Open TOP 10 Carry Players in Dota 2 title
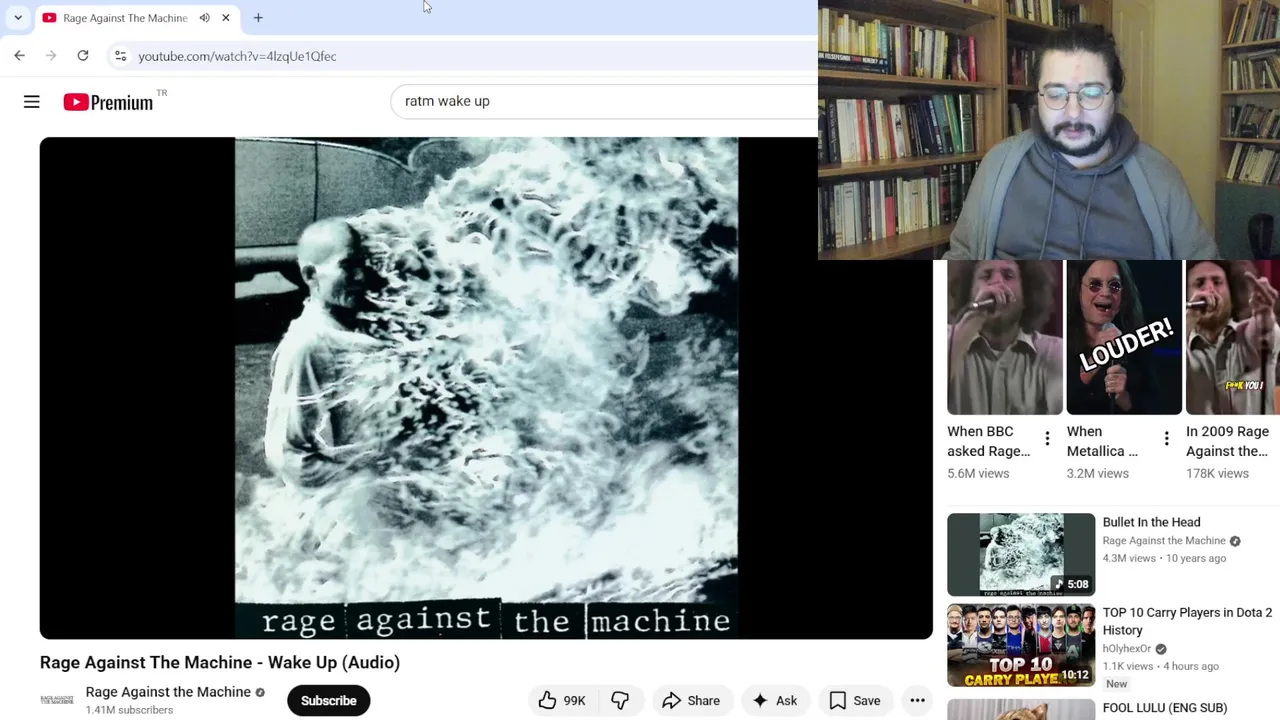Screen dimensions: 1280x720 pos(1187,621)
